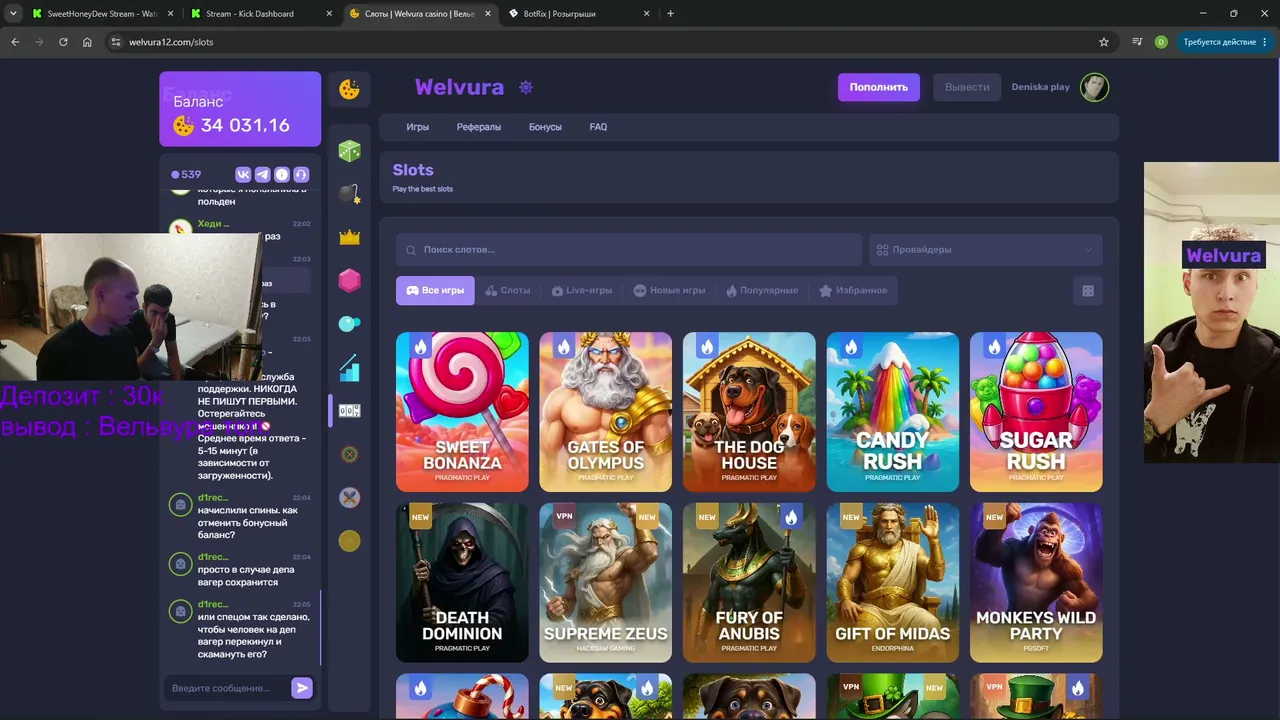Reload the browser page

click(x=63, y=42)
